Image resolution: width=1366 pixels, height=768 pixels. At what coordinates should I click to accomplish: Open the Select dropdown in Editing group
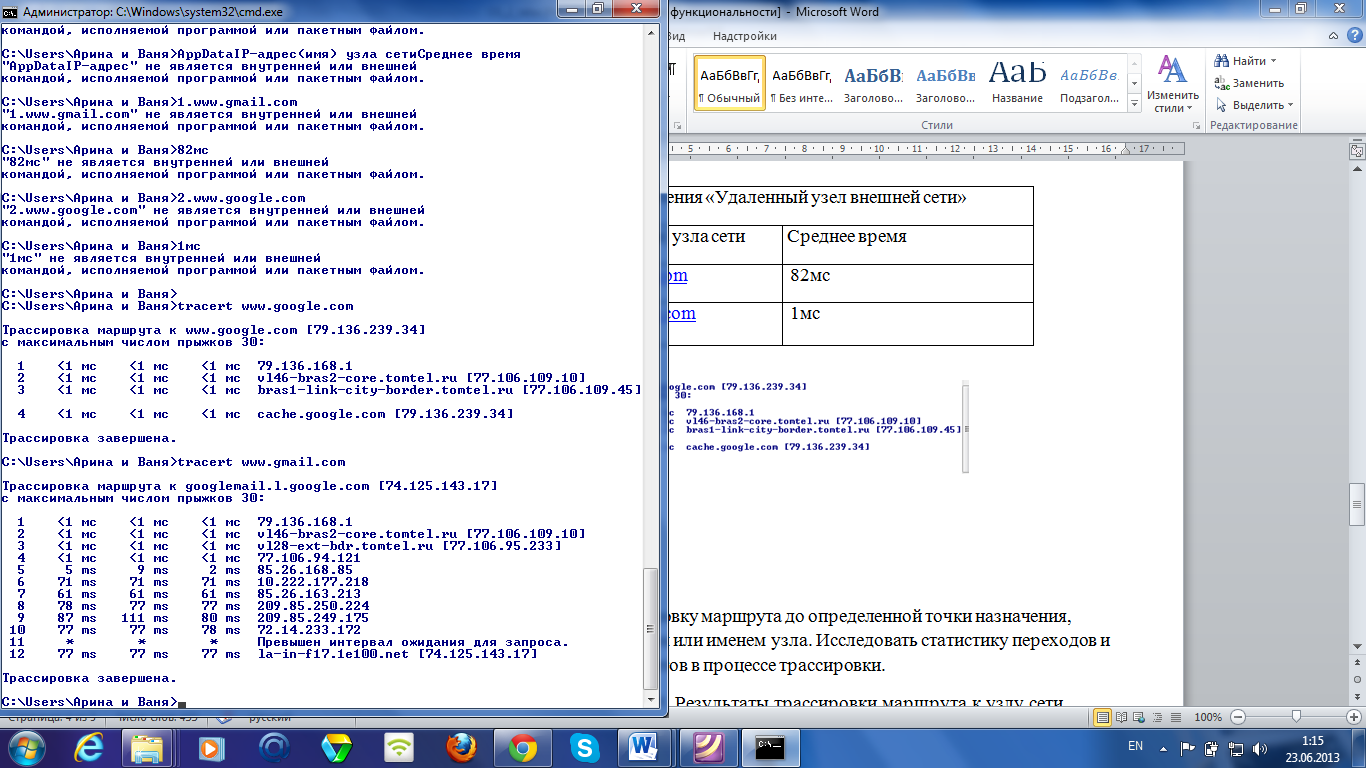point(1253,105)
